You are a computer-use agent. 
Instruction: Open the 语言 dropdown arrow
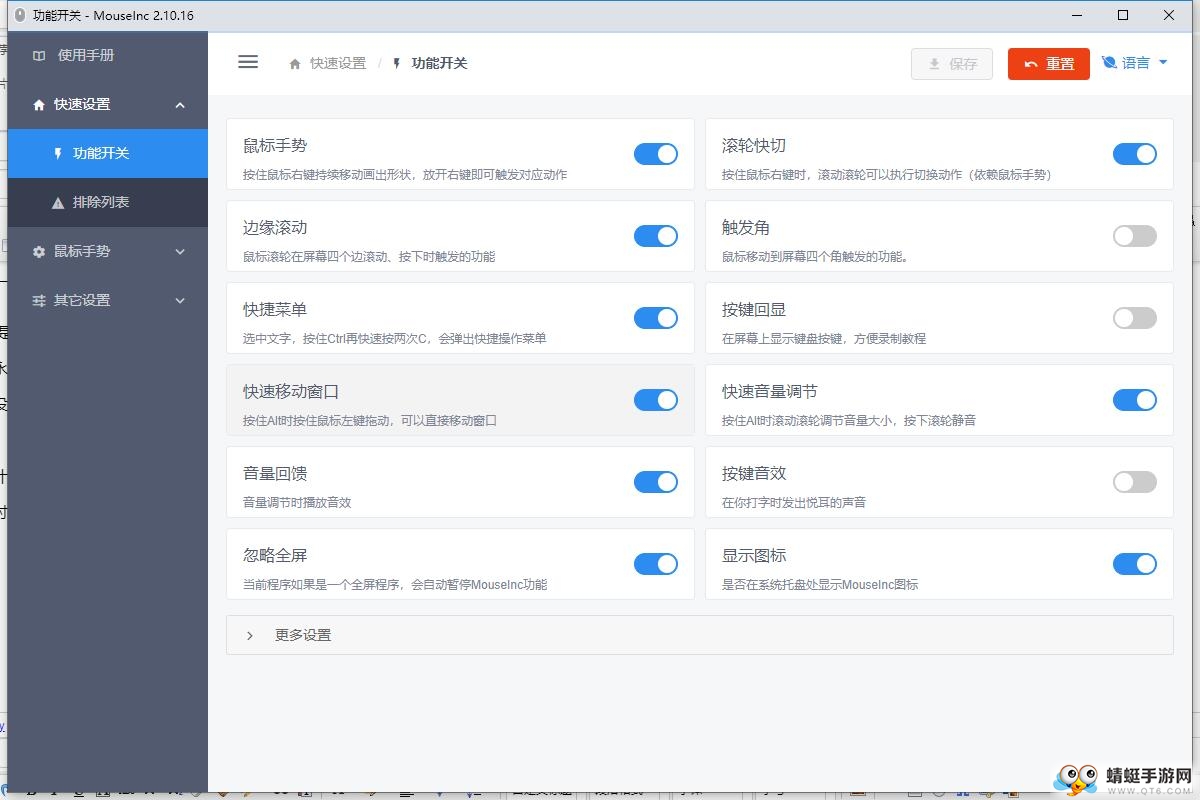coord(1163,63)
